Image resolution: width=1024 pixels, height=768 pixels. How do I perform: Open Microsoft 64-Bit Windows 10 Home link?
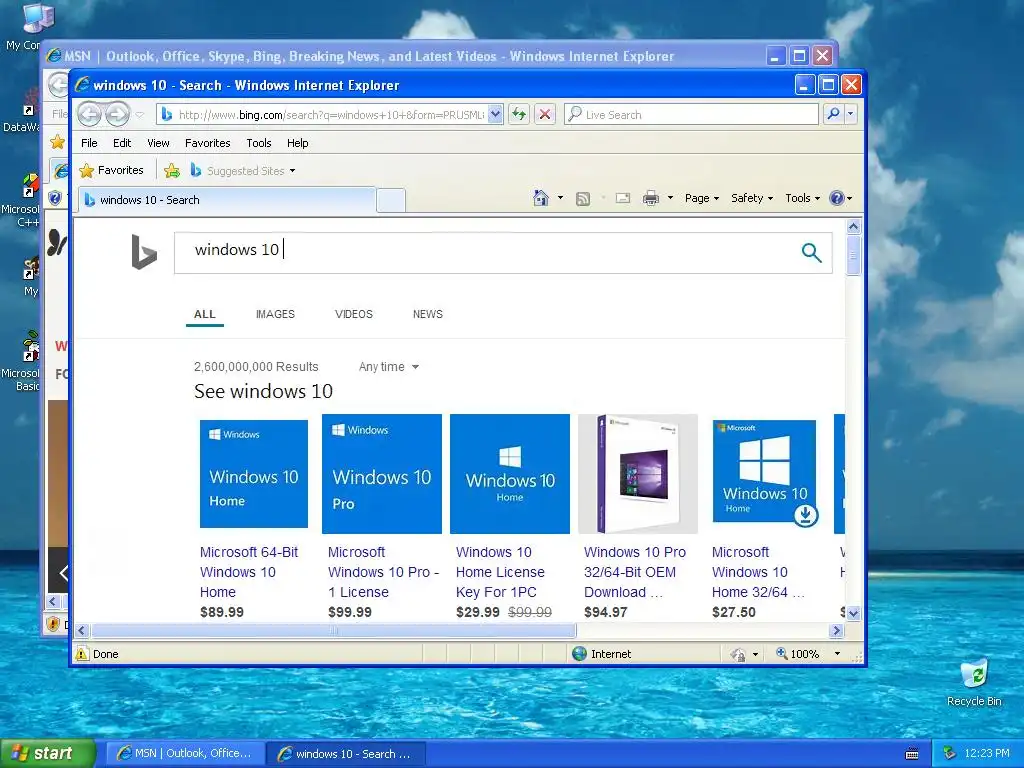[x=249, y=572]
